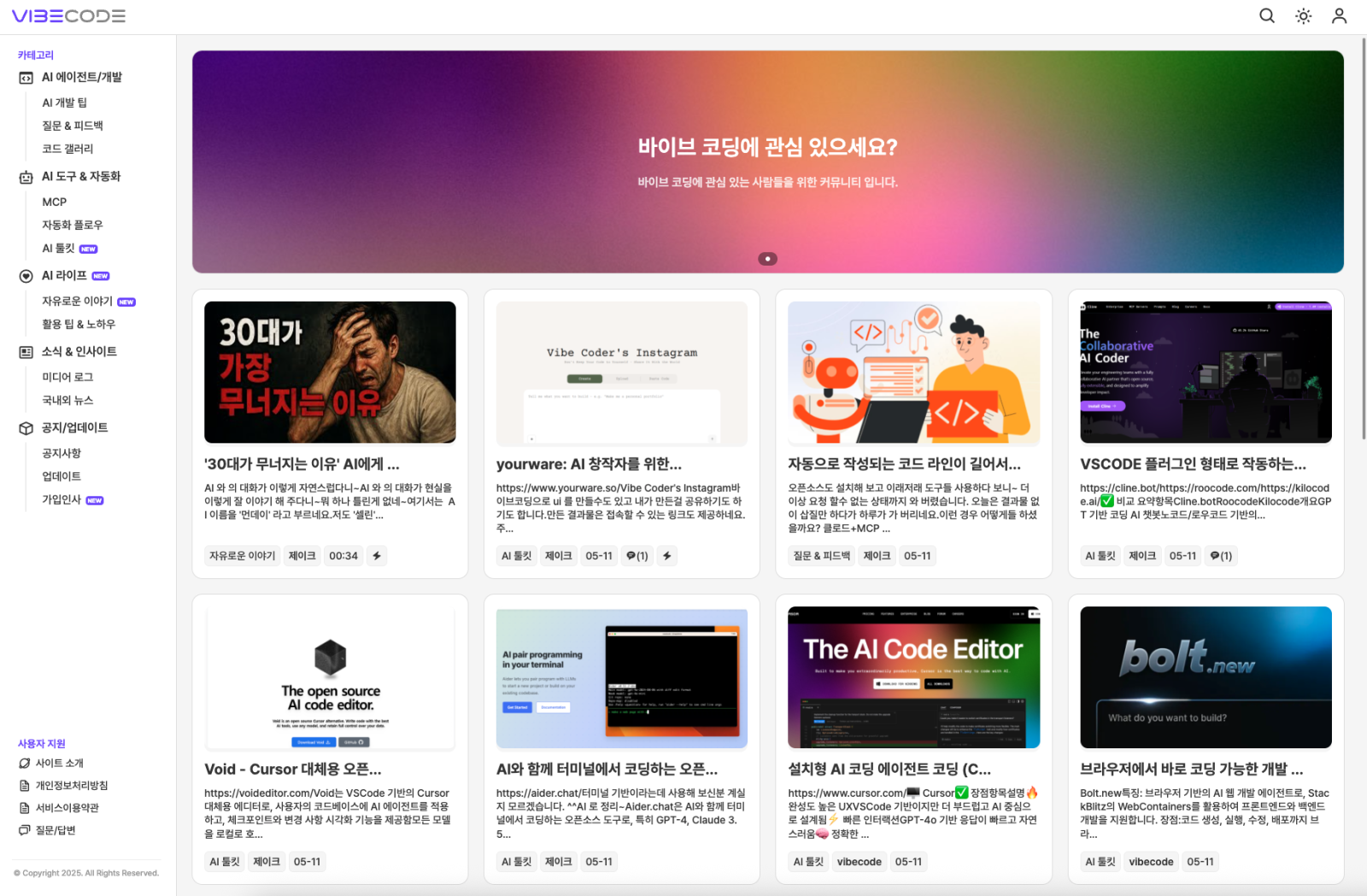Screen dimensions: 1367x896
Task: Click lightning bolt icon on '30대가 무너지는' card
Action: 377,556
